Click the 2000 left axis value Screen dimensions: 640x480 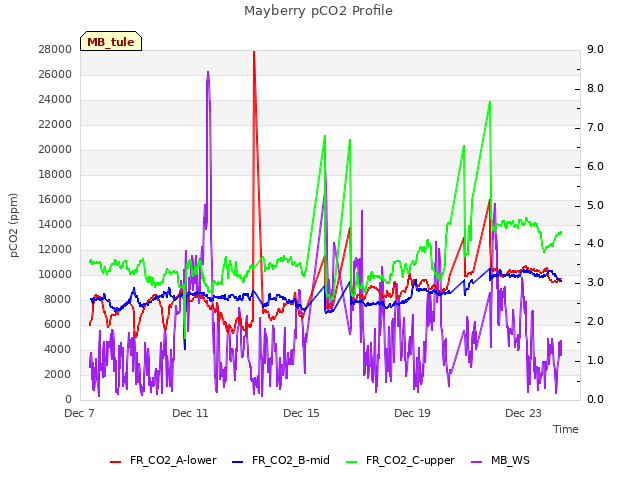click(58, 374)
